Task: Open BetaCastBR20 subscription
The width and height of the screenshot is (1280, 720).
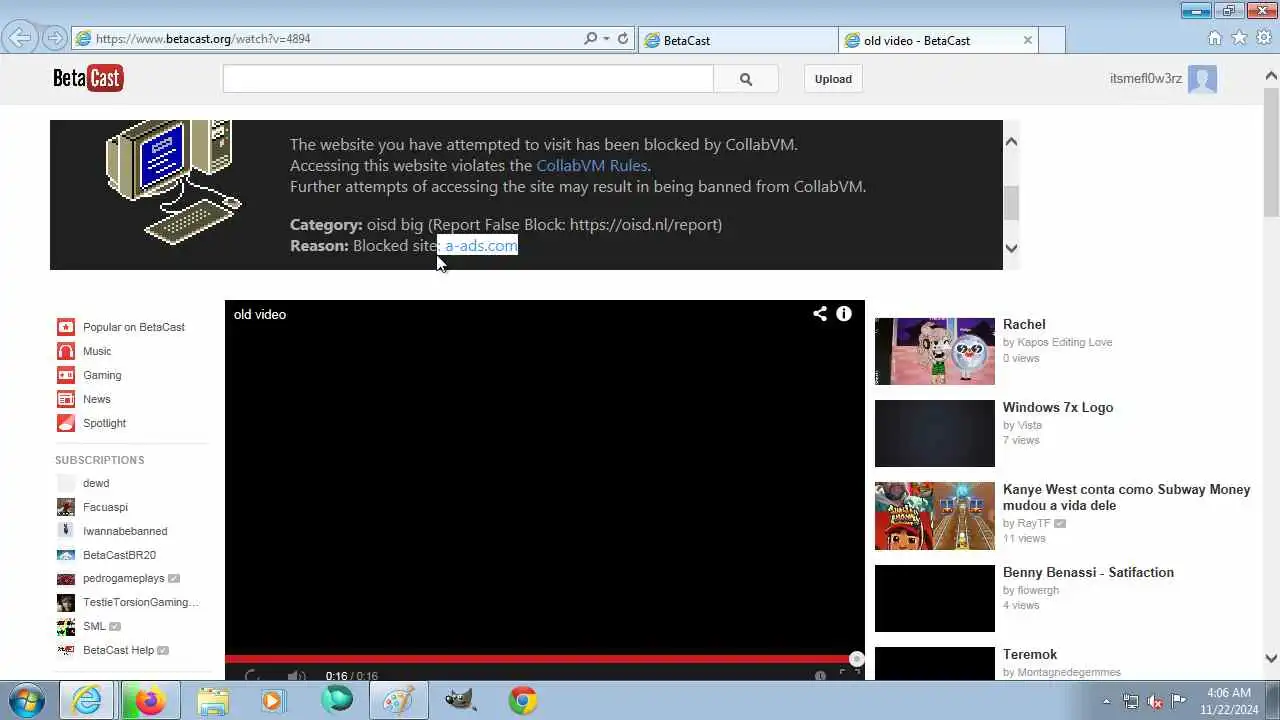Action: click(x=119, y=555)
